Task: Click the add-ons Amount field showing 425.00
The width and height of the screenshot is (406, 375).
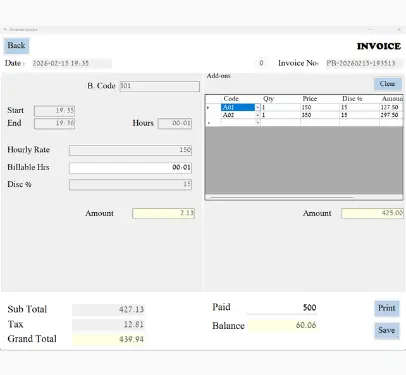Action: (x=372, y=213)
